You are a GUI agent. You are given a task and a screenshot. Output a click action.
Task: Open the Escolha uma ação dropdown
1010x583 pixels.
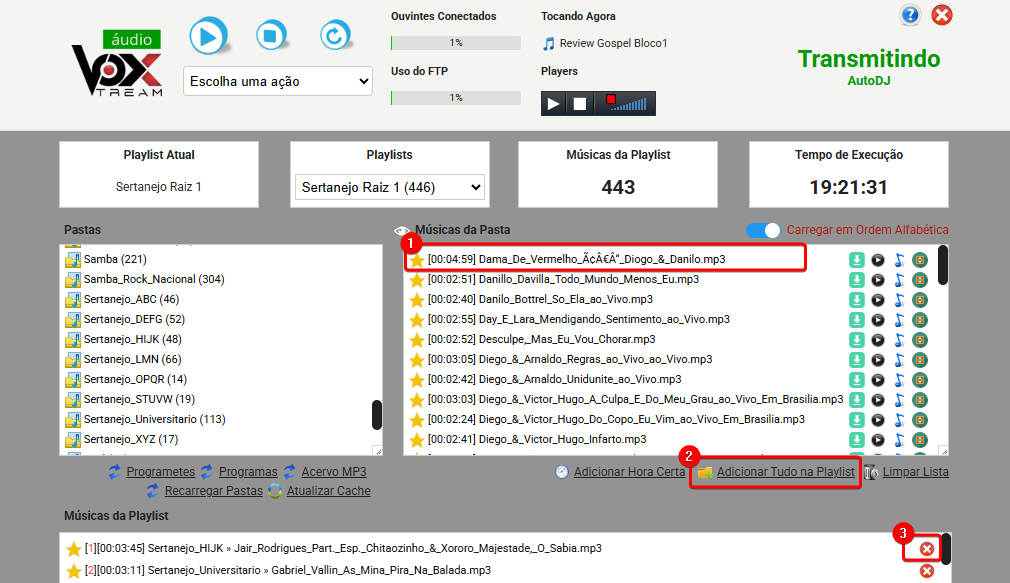point(277,81)
